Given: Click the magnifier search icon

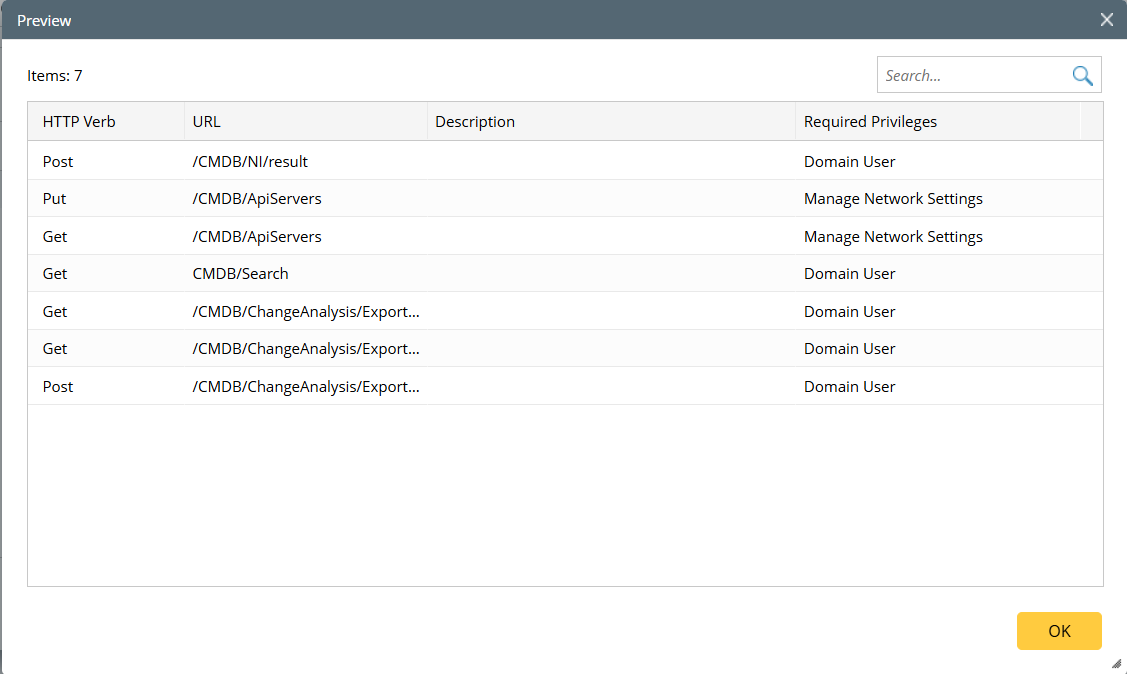Looking at the screenshot, I should click(x=1082, y=75).
